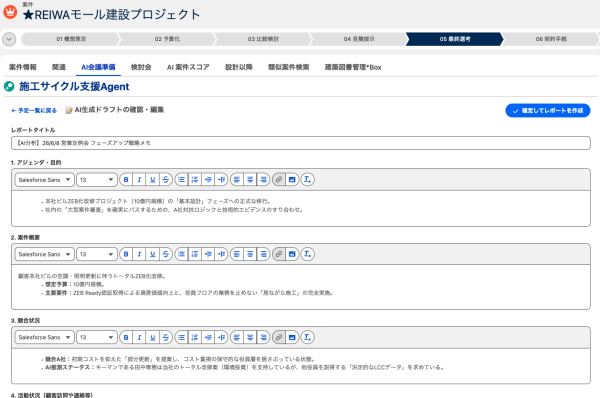This screenshot has height=398, width=600.
Task: Select stage 01 in the path bar
Action: pos(71,39)
